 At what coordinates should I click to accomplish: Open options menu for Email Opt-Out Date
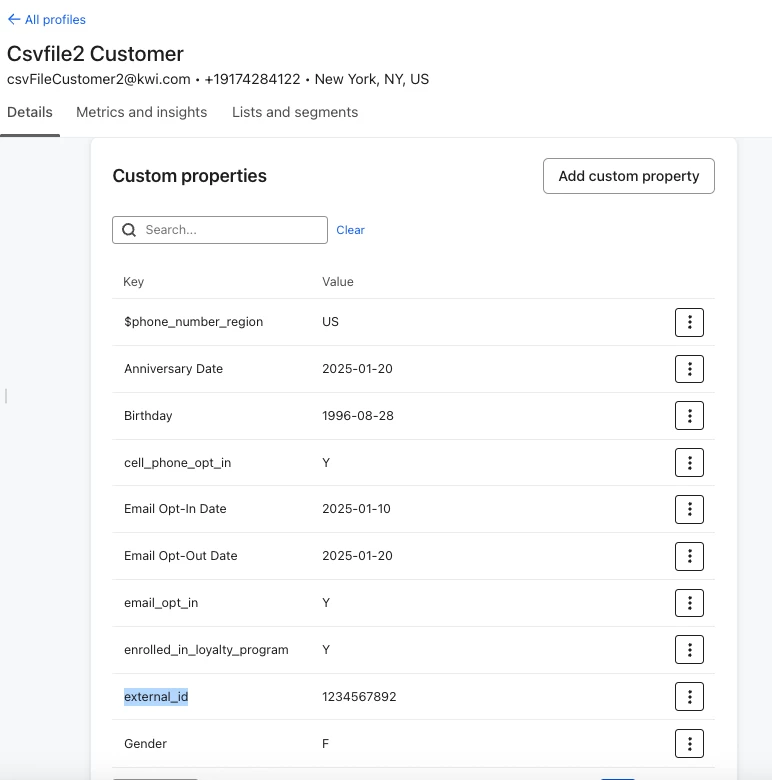[x=689, y=556]
